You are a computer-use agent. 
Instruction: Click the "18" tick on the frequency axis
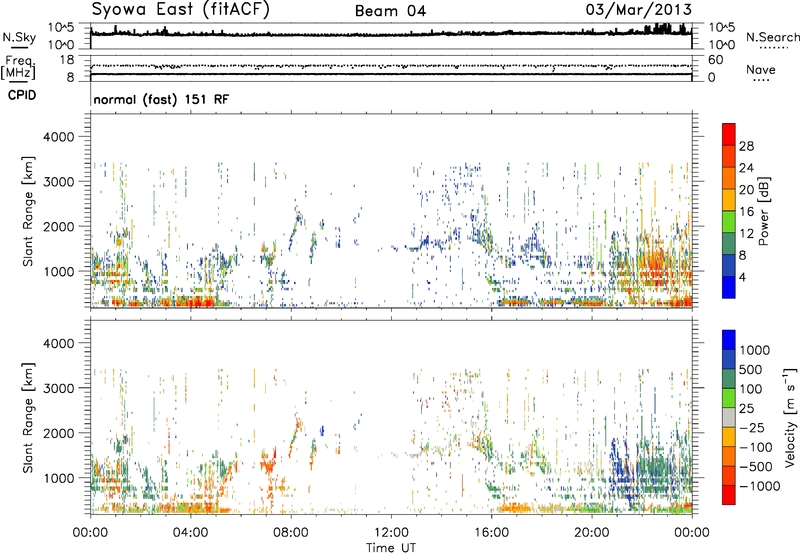tap(66, 60)
